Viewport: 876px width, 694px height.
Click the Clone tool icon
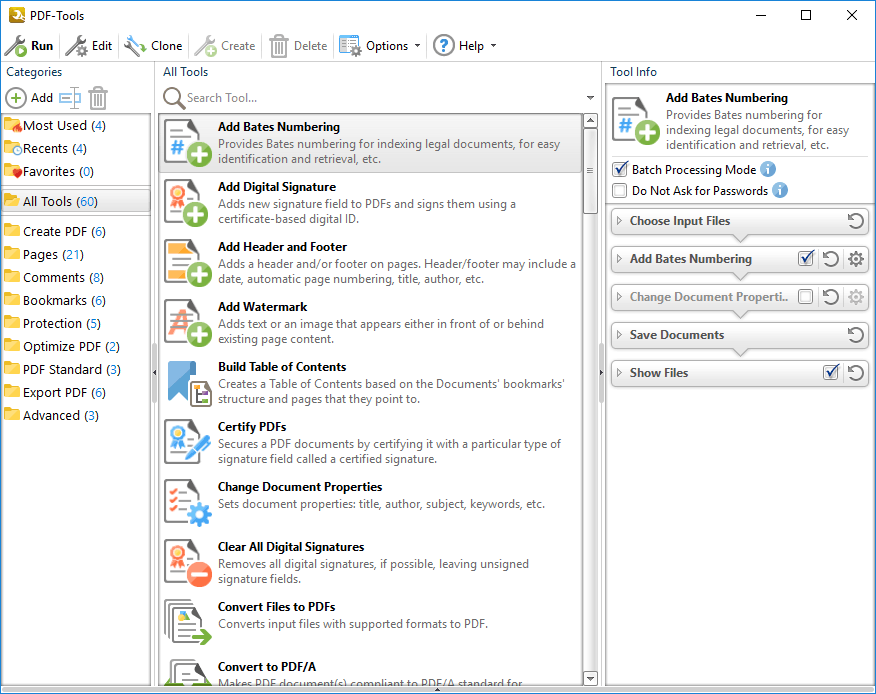(x=135, y=46)
